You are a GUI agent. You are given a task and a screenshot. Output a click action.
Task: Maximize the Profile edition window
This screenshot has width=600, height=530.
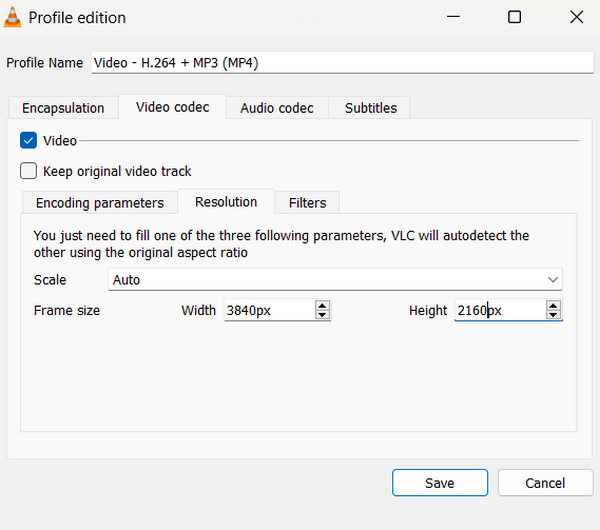pyautogui.click(x=514, y=17)
